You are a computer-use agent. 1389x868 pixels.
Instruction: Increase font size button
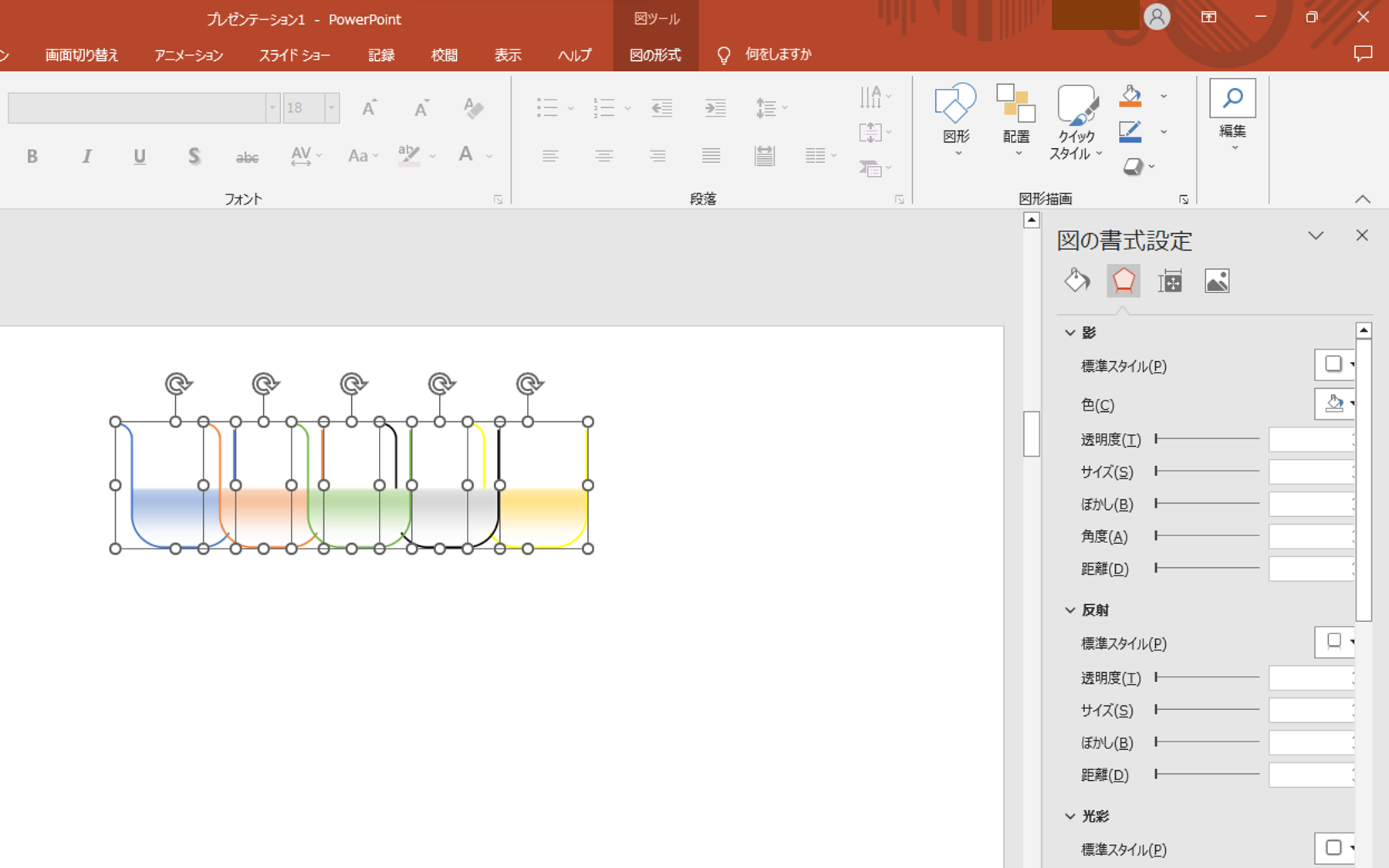pos(370,107)
